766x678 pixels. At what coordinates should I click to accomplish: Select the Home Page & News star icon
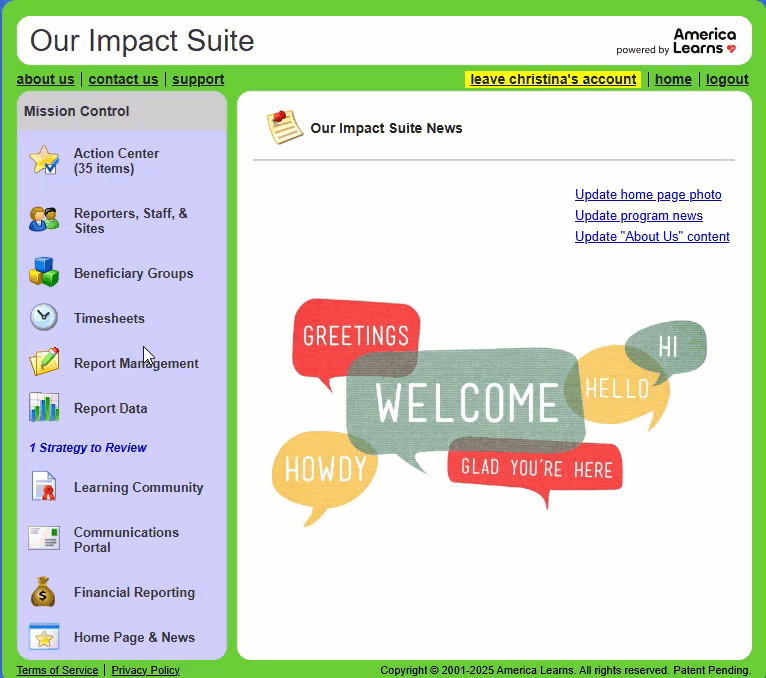pyautogui.click(x=44, y=637)
